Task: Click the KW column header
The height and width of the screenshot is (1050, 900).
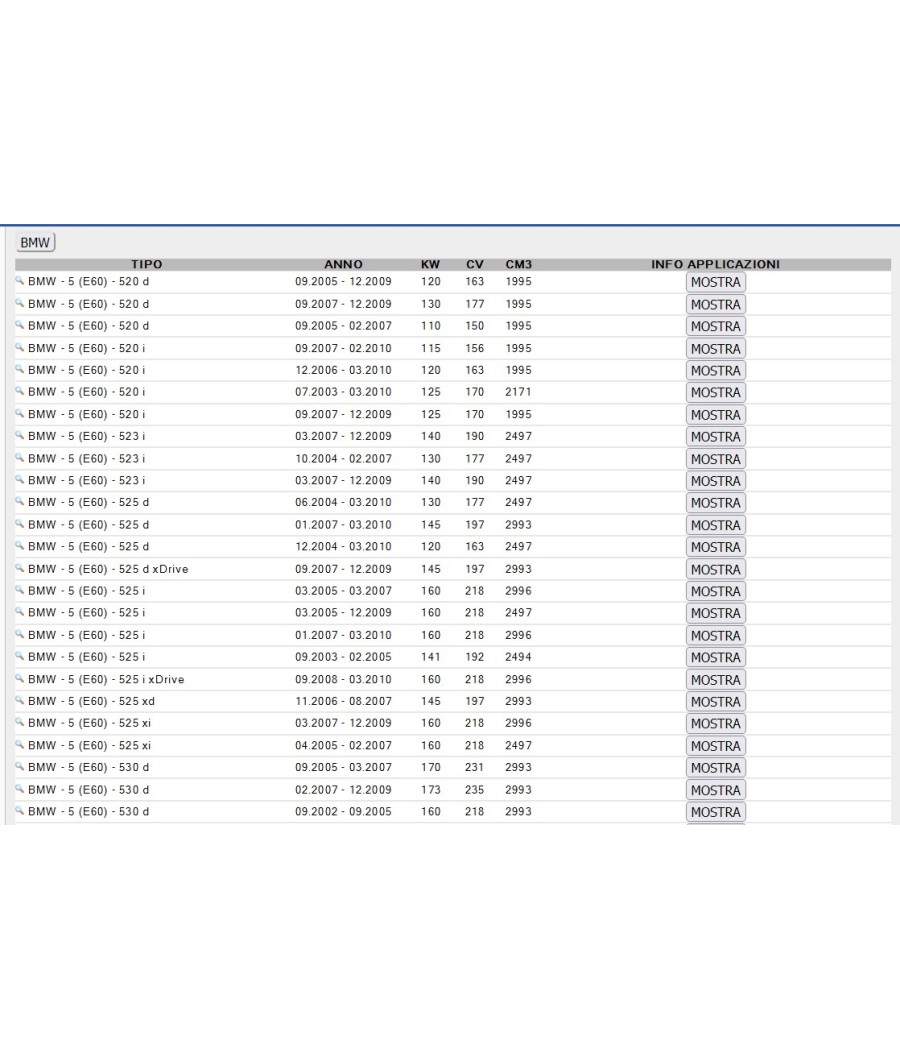Action: click(431, 265)
